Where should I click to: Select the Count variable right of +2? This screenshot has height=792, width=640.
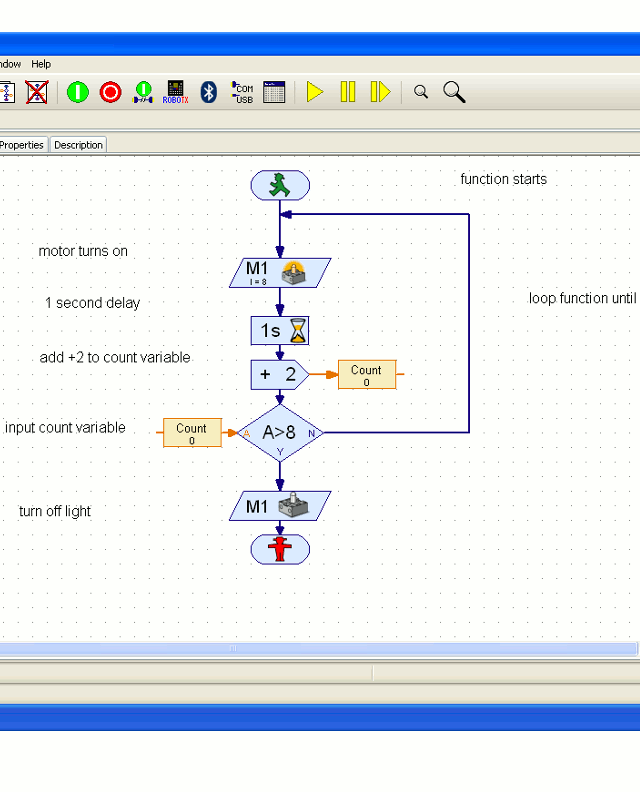(367, 375)
